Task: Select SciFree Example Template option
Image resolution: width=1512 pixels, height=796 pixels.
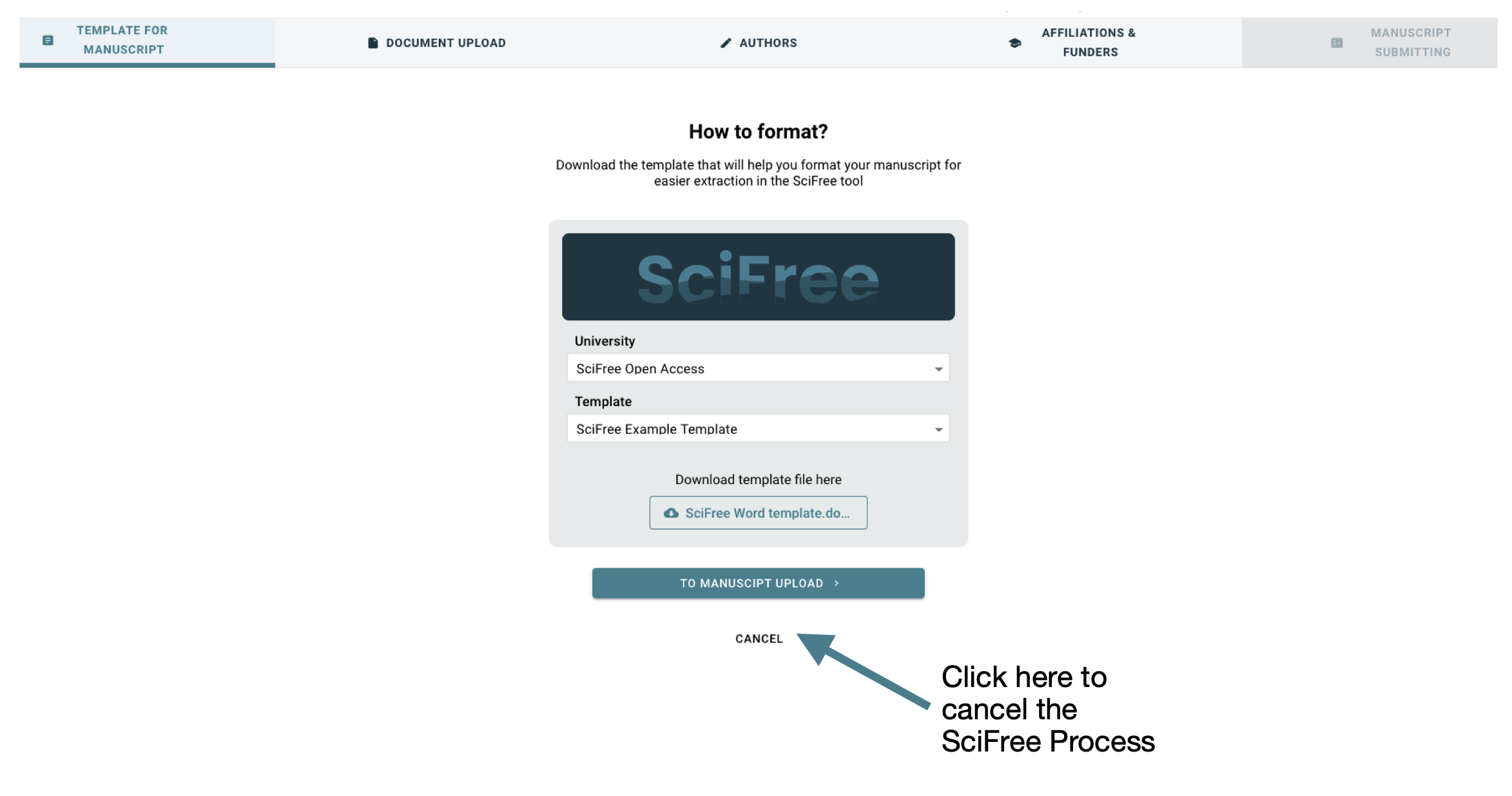Action: pos(757,428)
